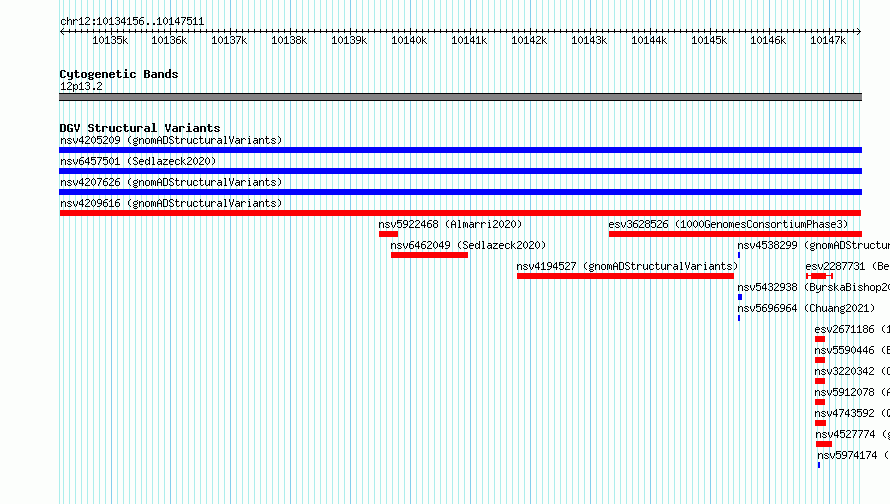The width and height of the screenshot is (890, 504).
Task: Click the 12p13.2 band label
Action: pyautogui.click(x=81, y=86)
